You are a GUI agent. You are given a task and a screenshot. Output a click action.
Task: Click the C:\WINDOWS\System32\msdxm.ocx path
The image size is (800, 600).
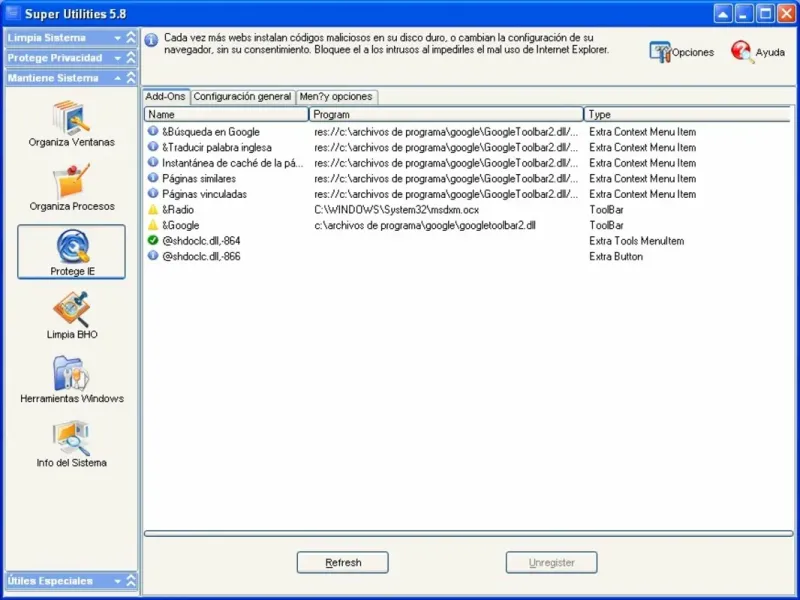tap(396, 210)
